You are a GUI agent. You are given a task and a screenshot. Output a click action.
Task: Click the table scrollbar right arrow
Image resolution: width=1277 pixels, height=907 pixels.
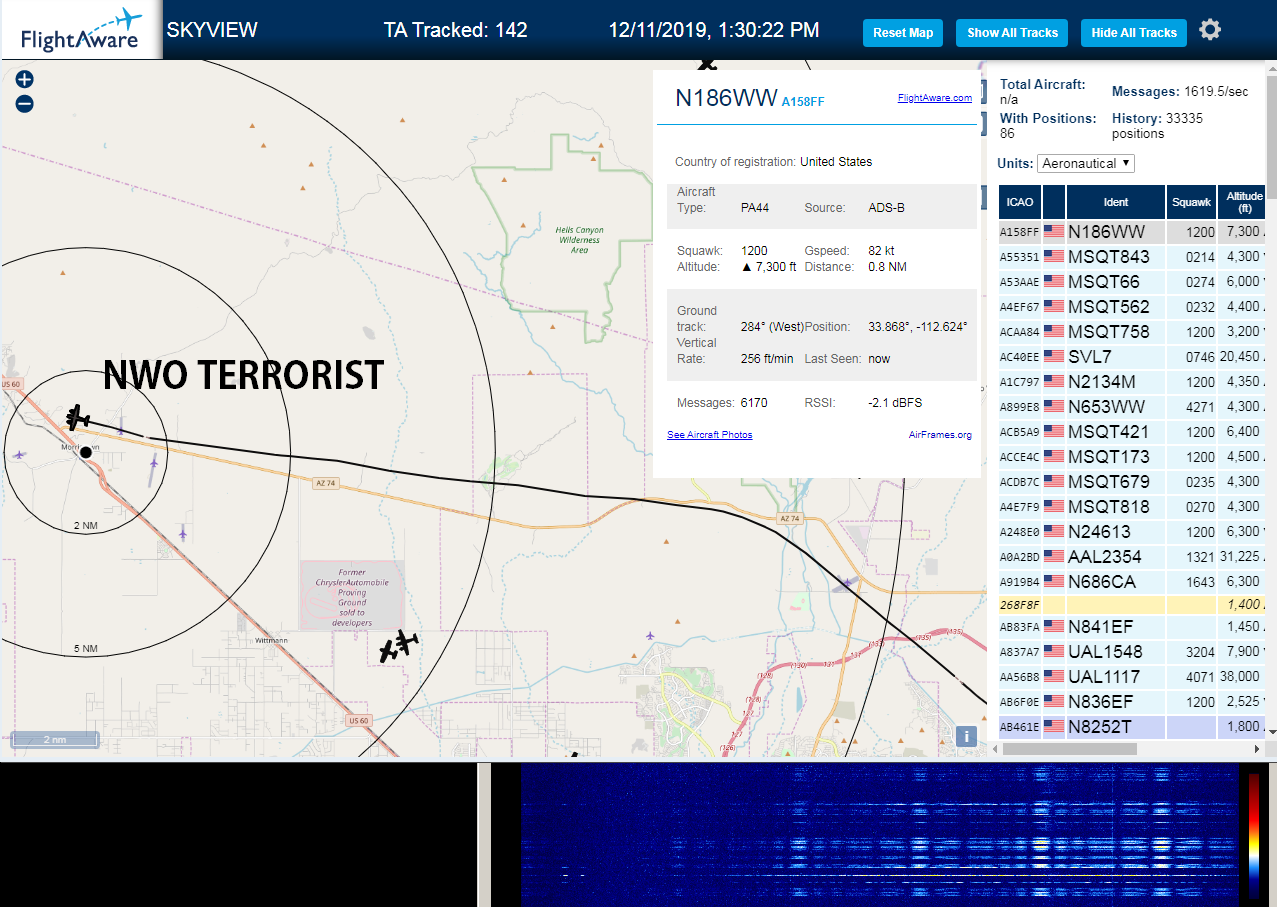coord(1258,749)
